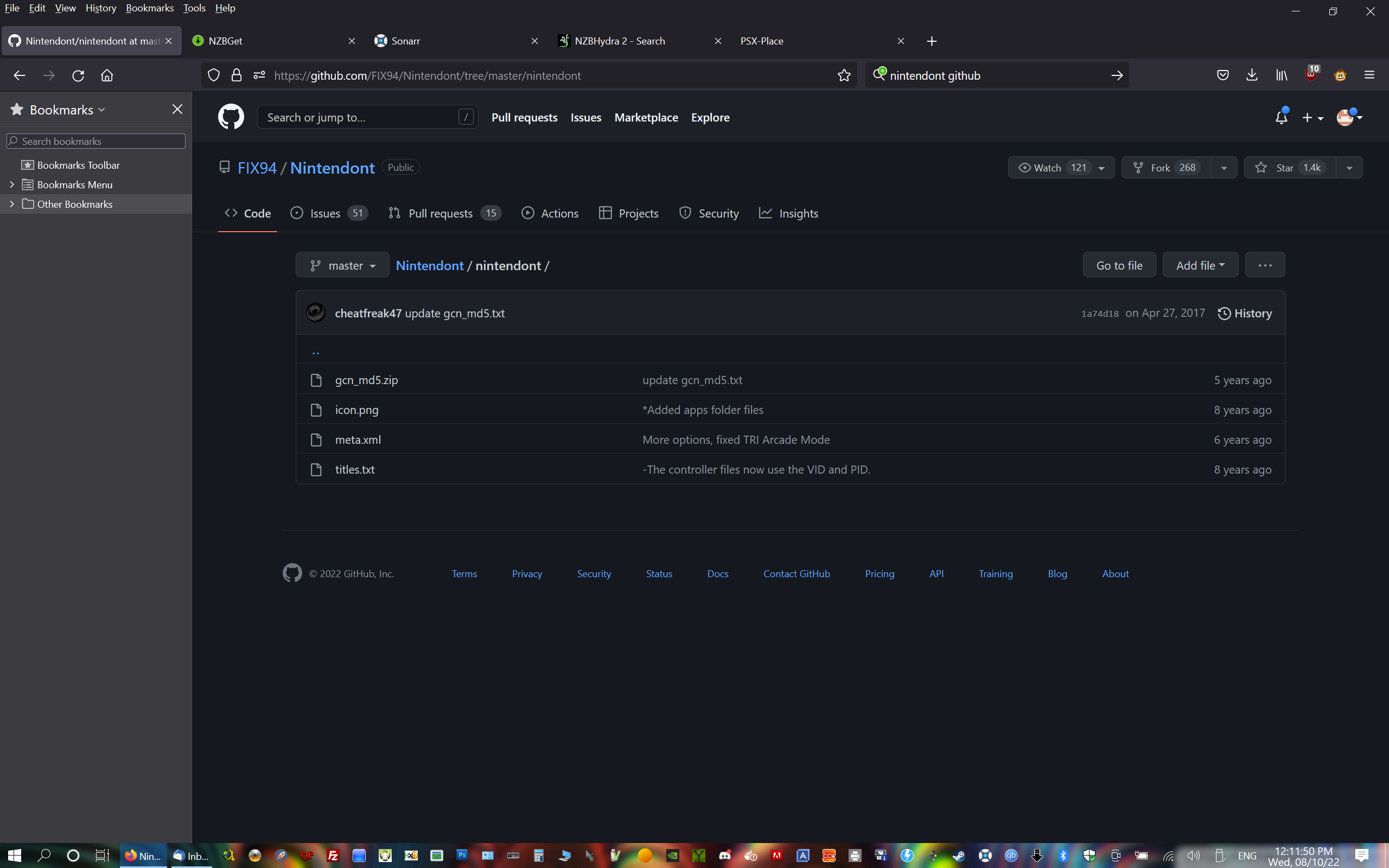Image resolution: width=1389 pixels, height=868 pixels.
Task: Open the Library icon in toolbar
Action: tap(1282, 75)
